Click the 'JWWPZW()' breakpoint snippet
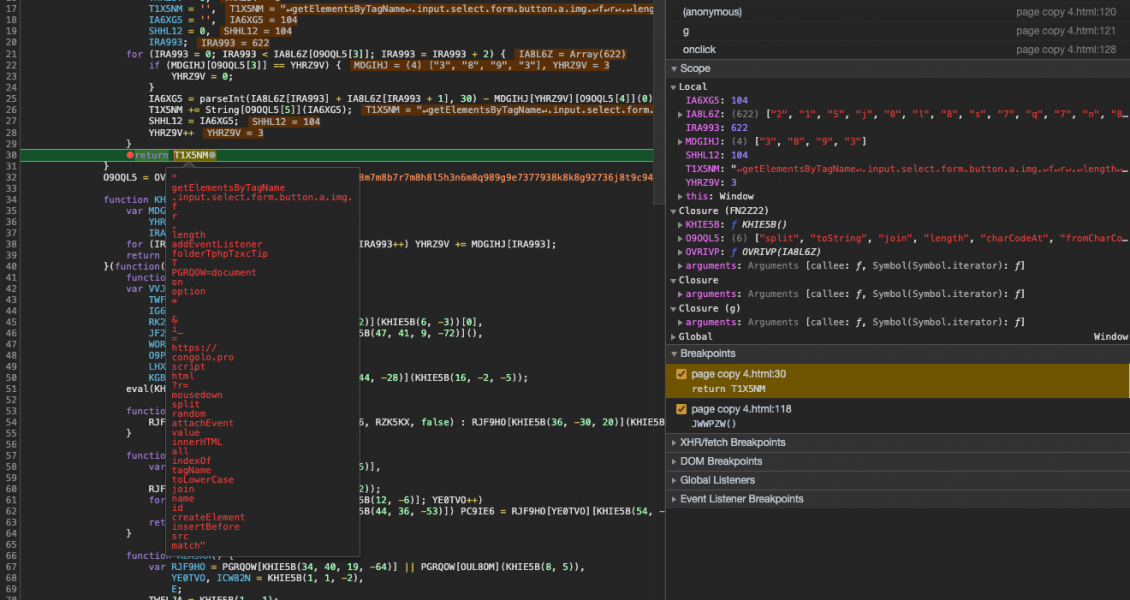The image size is (1130, 600). (714, 424)
